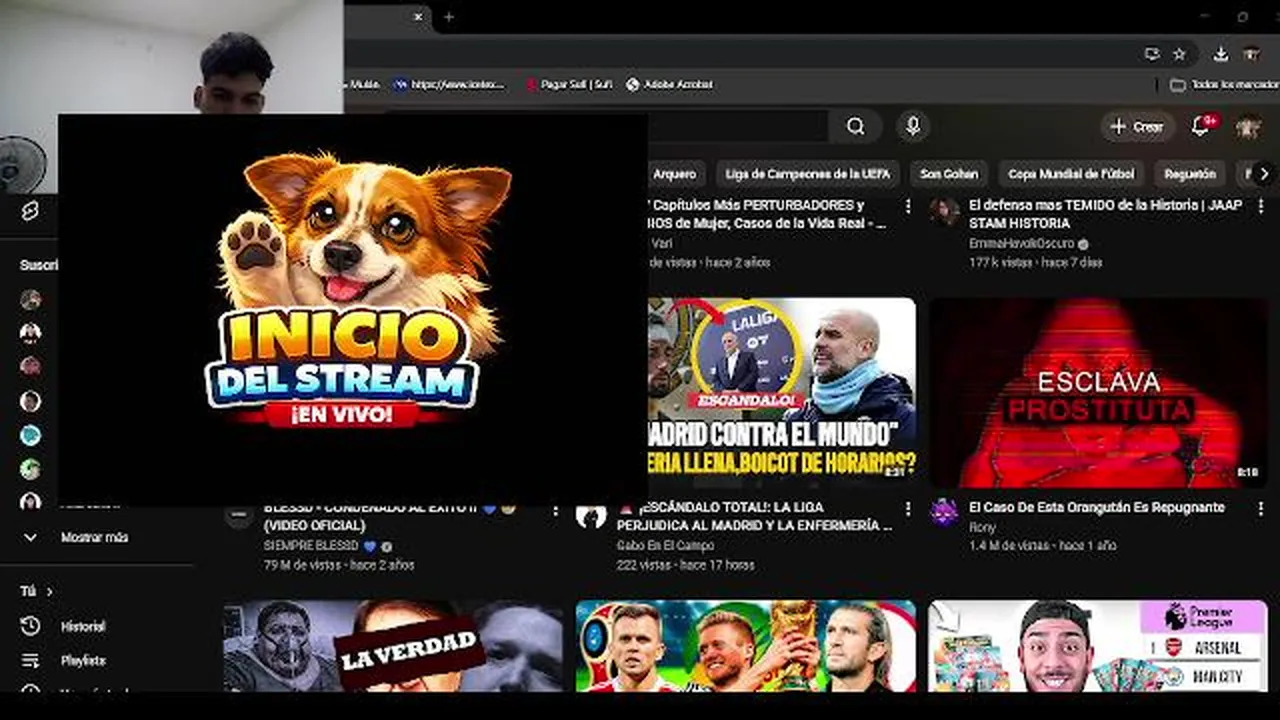Open 'El Caso De Esta Orangután Es Repugnante'
This screenshot has width=1280, height=720.
pos(1096,507)
